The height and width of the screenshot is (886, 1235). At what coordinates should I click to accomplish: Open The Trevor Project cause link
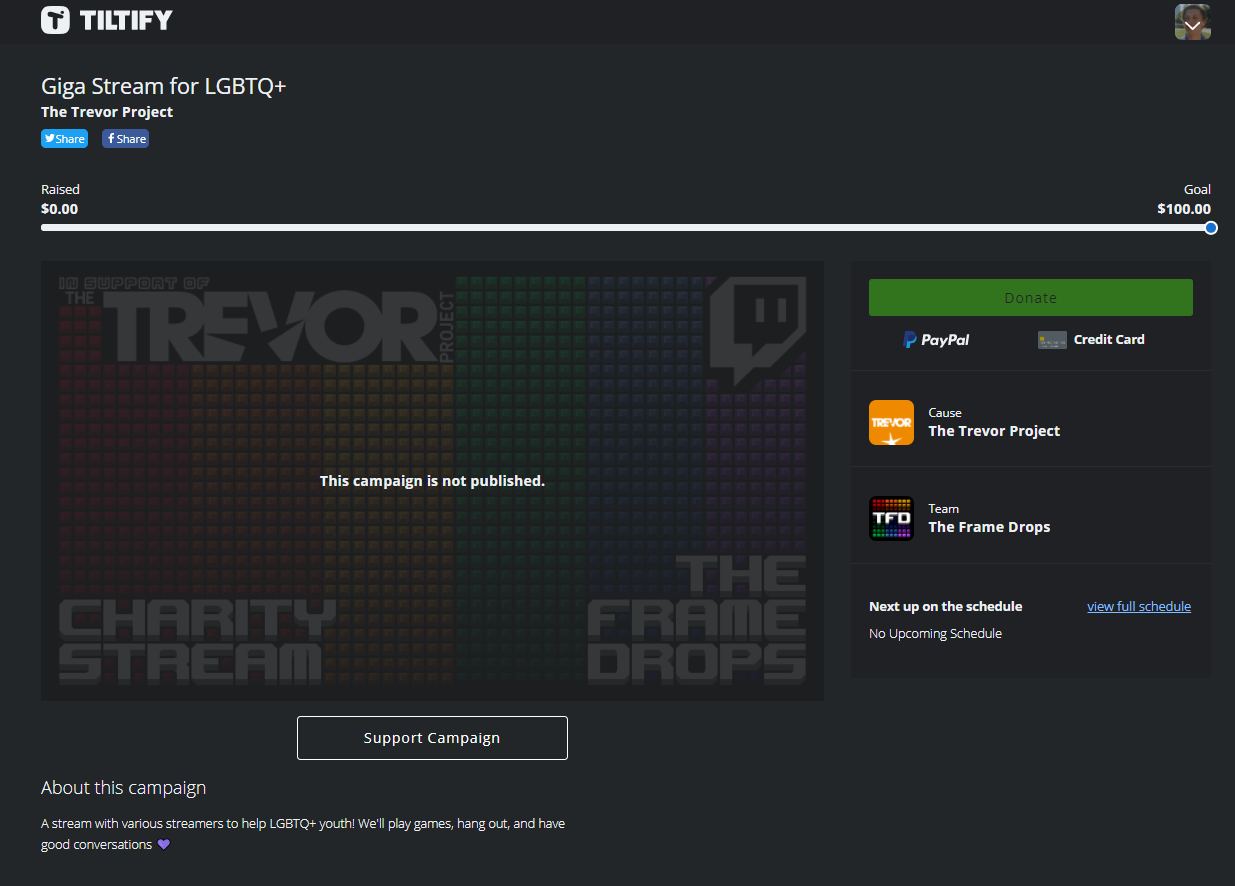(994, 431)
